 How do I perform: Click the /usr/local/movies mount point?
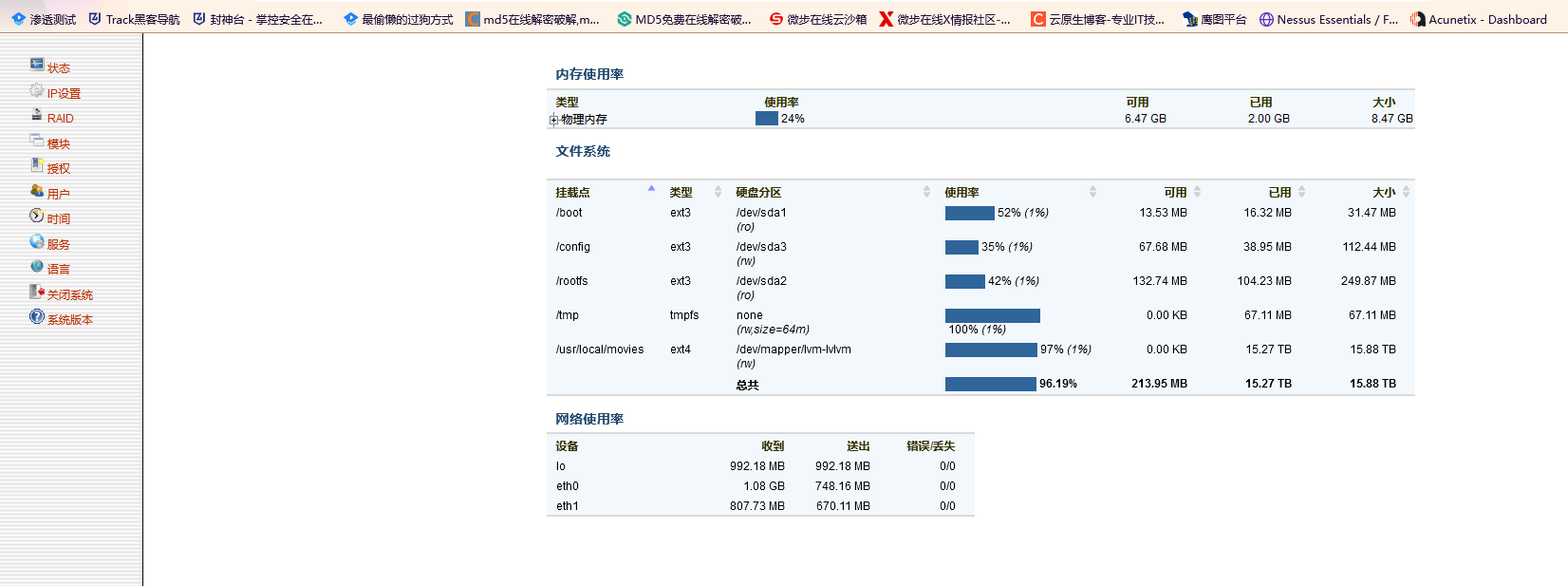point(600,350)
